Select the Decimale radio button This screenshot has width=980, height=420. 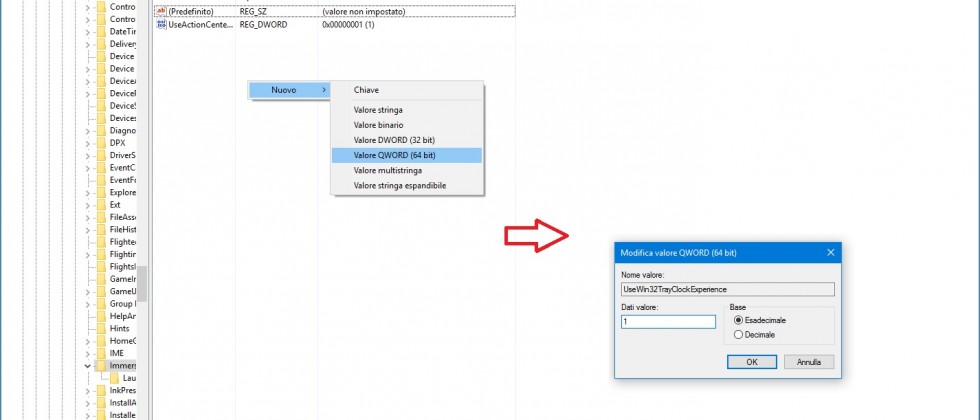(739, 335)
